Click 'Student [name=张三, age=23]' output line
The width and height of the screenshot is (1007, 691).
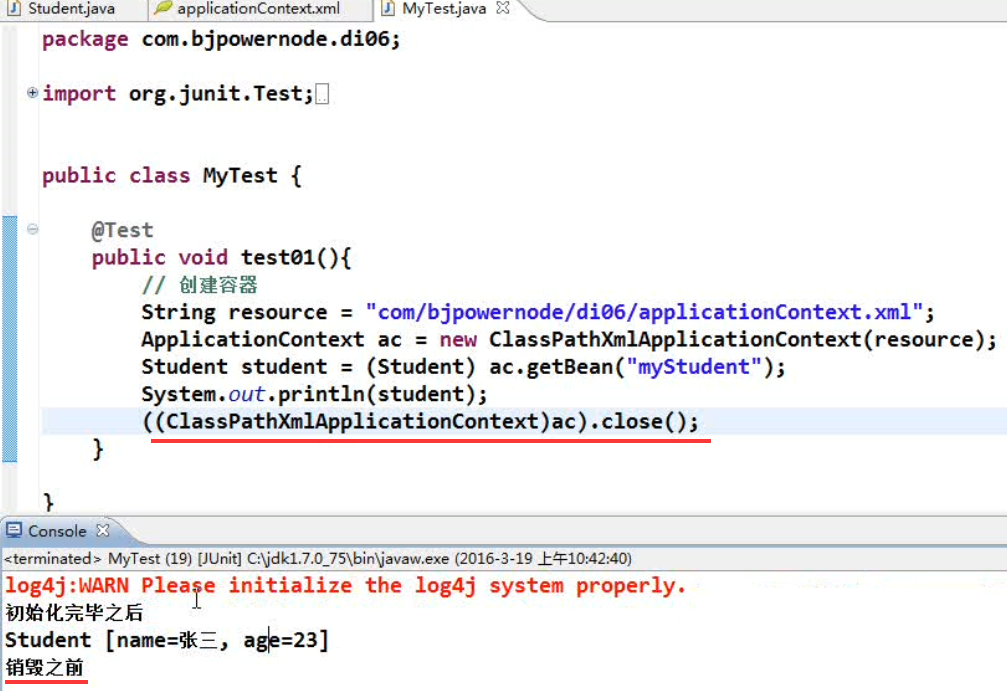[x=167, y=640]
